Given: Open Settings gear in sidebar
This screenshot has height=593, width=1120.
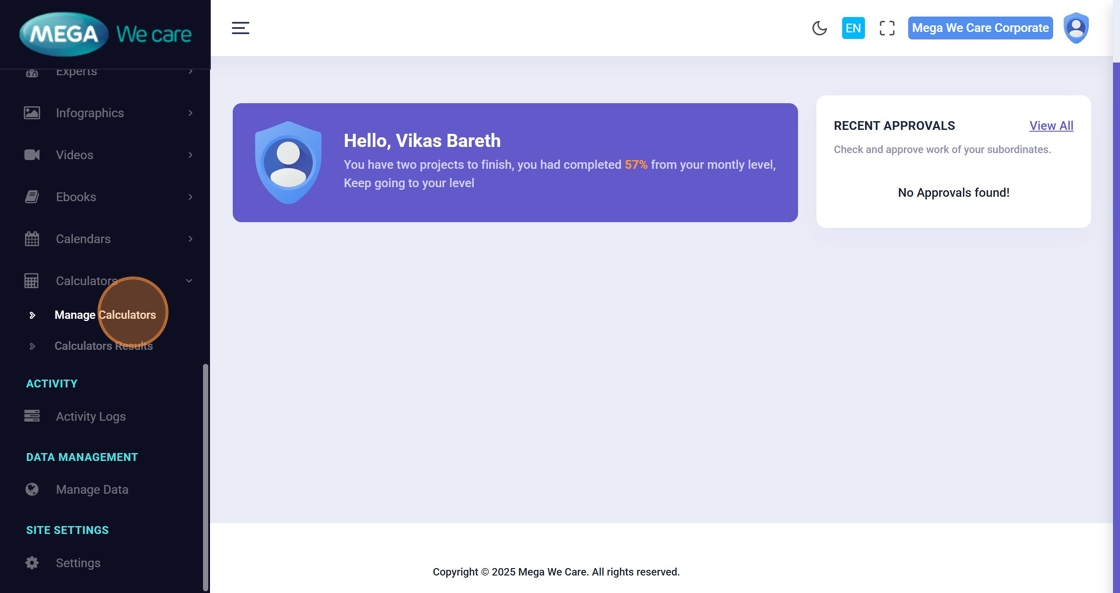Looking at the screenshot, I should tap(32, 563).
